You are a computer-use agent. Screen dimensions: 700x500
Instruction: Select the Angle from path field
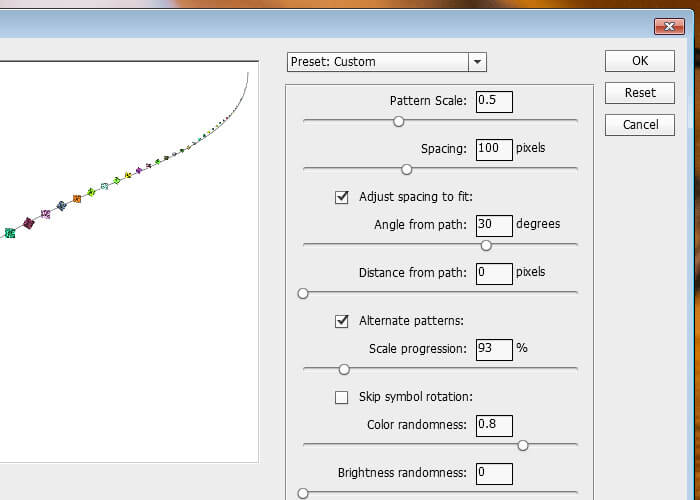494,225
